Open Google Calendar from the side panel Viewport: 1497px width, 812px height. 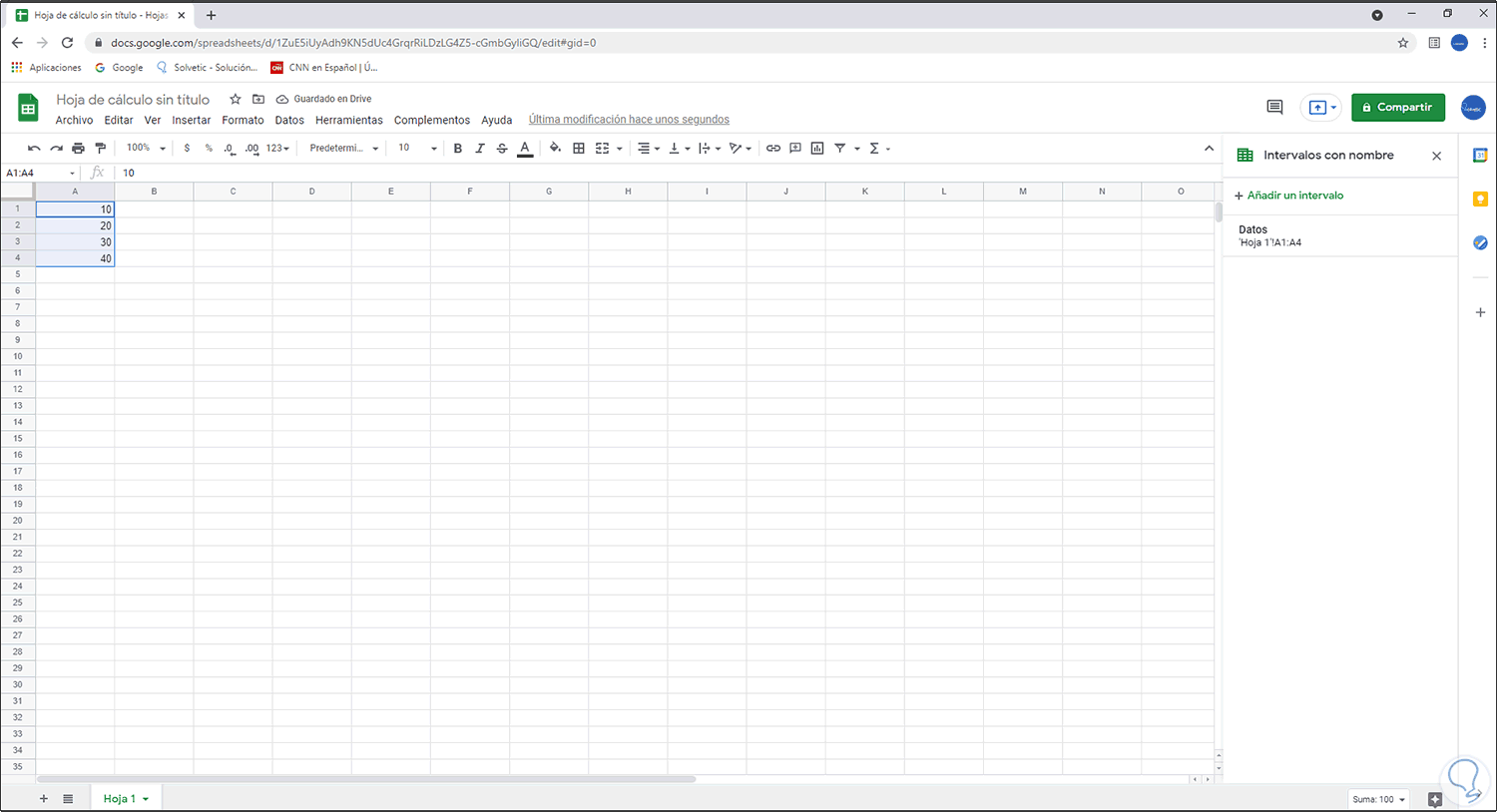tap(1481, 155)
